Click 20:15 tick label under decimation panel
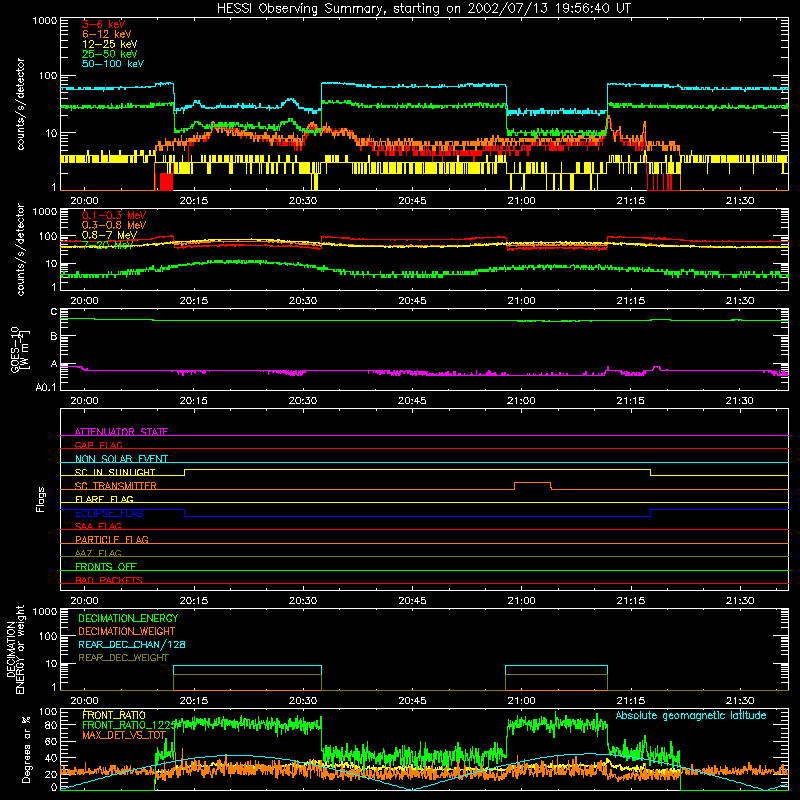 (194, 701)
